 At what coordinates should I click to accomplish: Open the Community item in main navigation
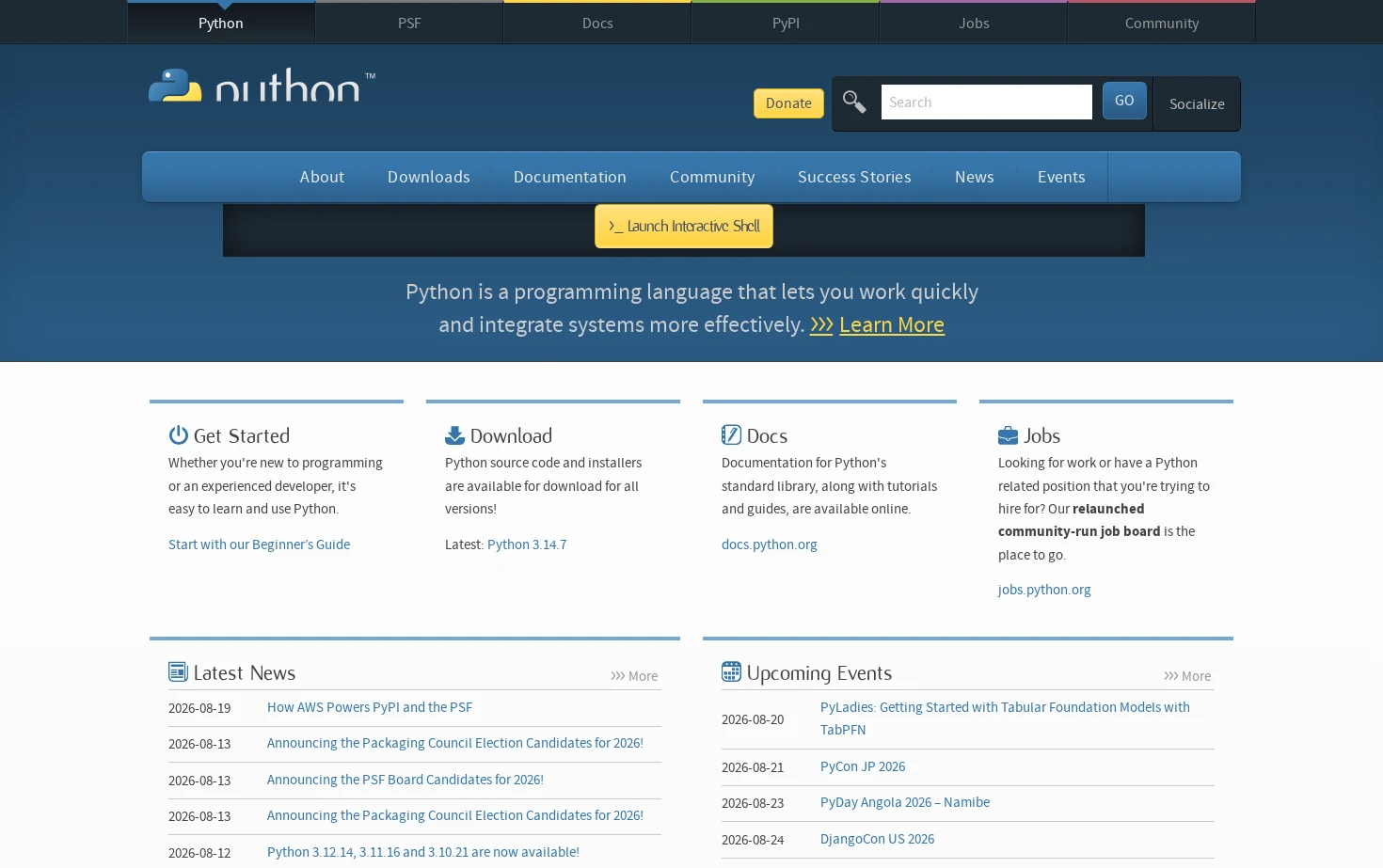point(712,177)
